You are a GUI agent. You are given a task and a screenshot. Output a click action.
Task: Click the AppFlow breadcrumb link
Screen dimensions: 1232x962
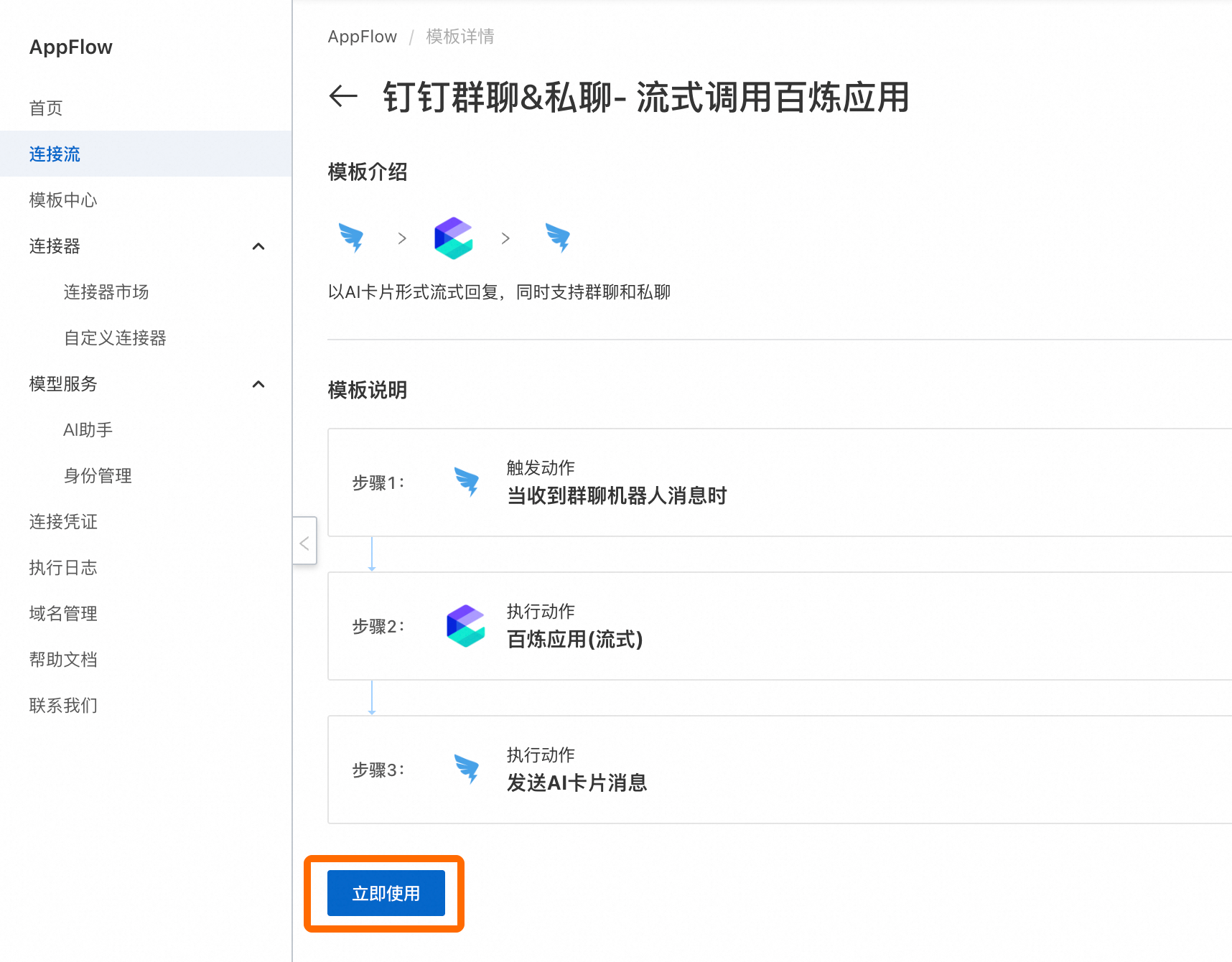coord(363,37)
